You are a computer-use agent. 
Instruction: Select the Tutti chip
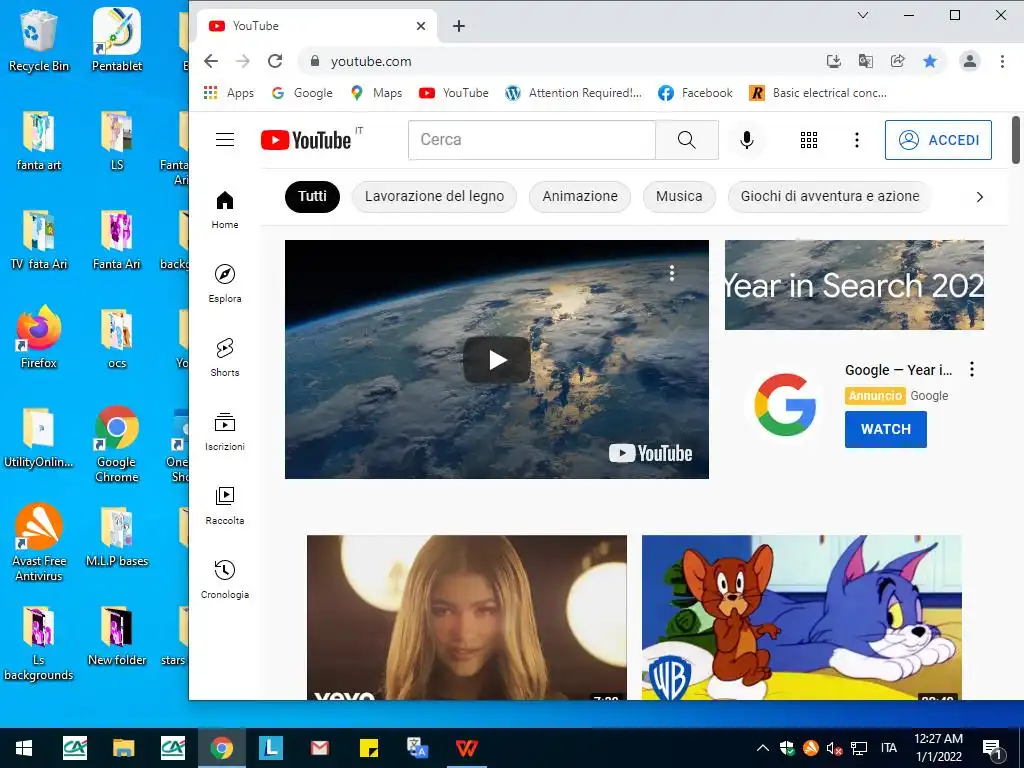click(x=312, y=197)
